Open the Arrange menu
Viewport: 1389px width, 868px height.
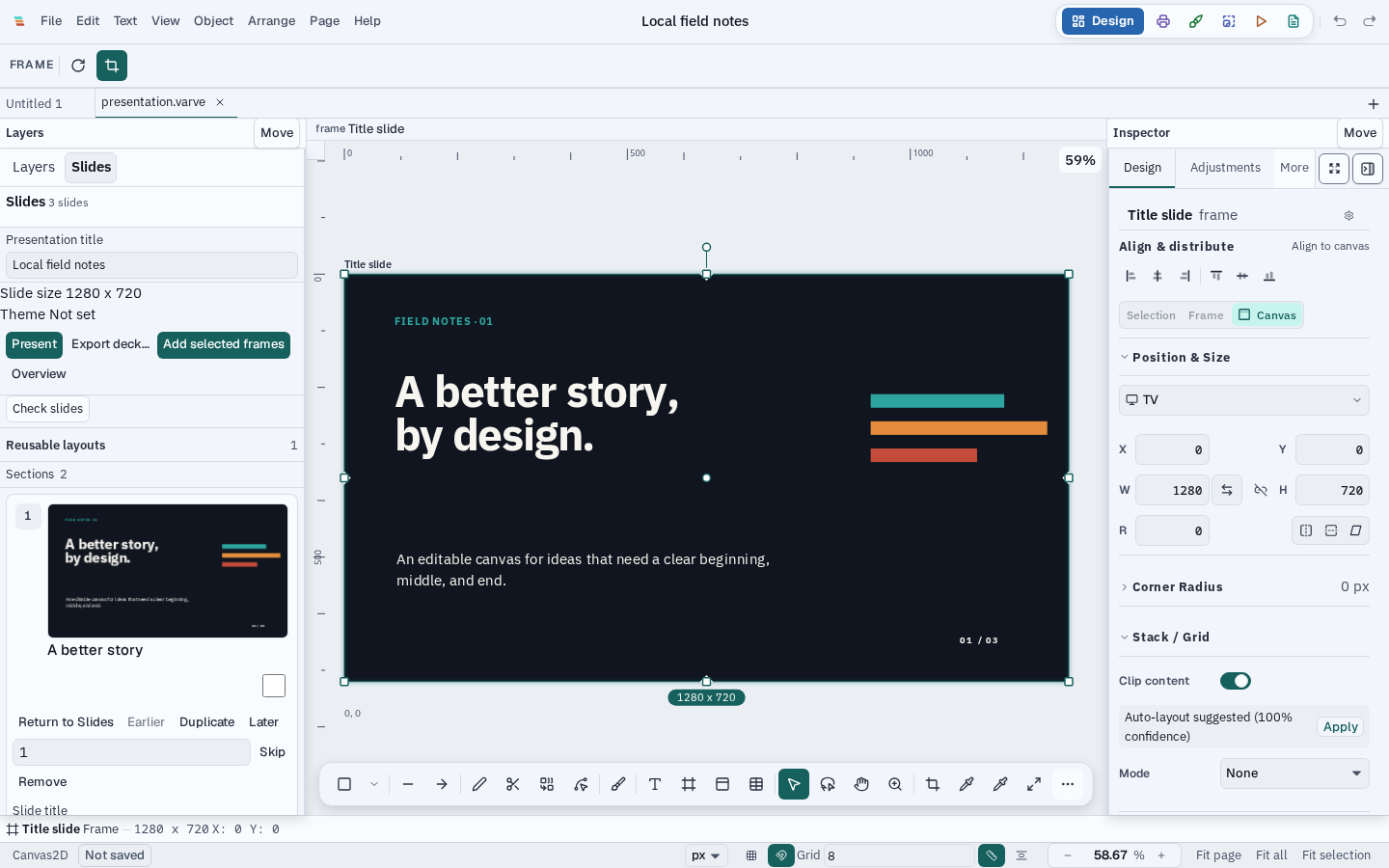(271, 21)
